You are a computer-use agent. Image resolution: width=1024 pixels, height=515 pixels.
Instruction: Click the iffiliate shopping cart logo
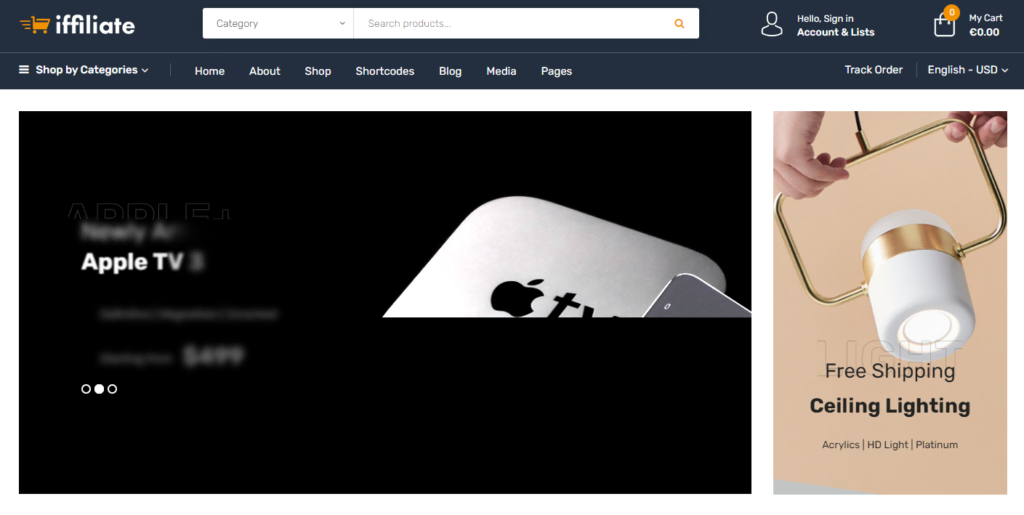(x=77, y=25)
